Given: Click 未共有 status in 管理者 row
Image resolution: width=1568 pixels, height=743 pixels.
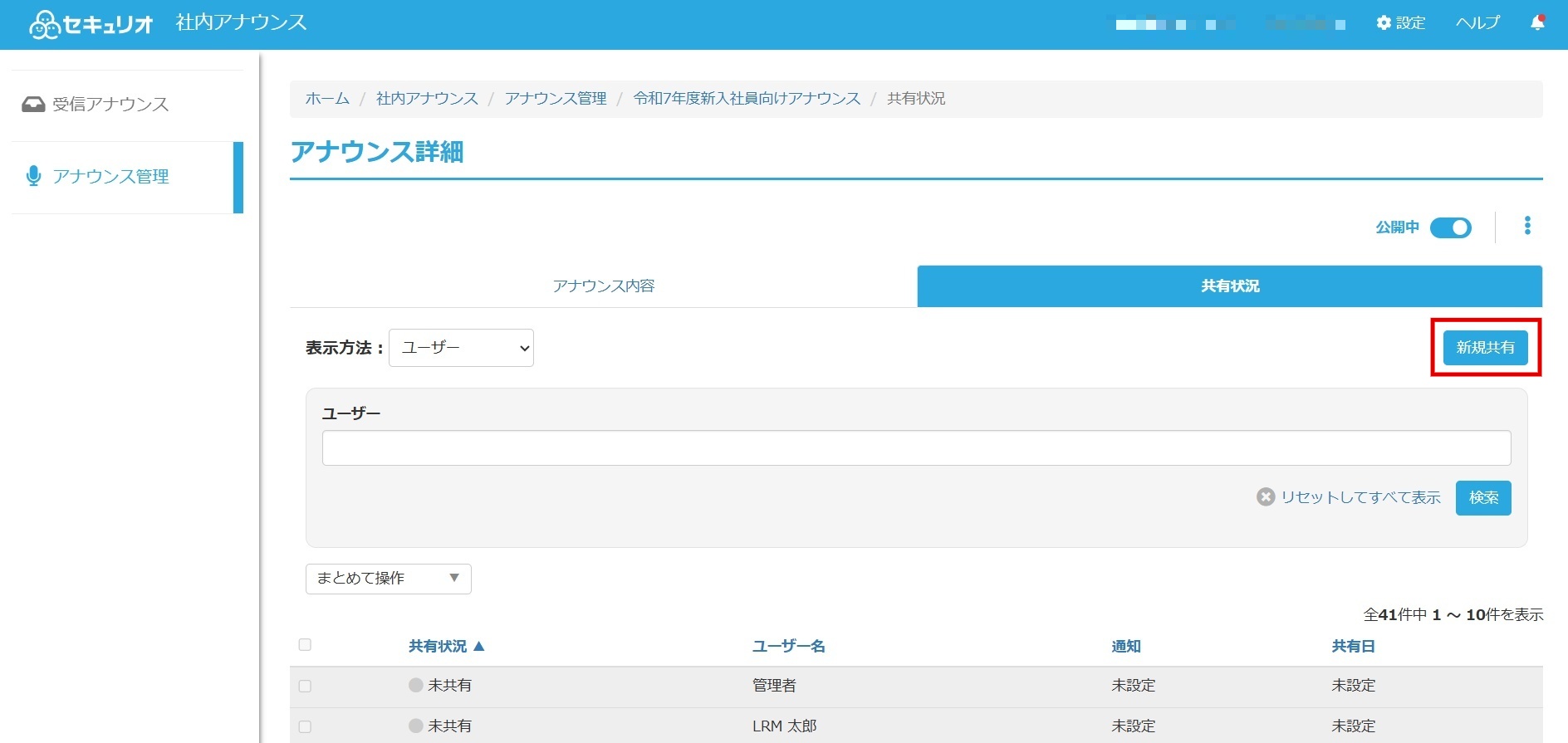Looking at the screenshot, I should click(440, 686).
